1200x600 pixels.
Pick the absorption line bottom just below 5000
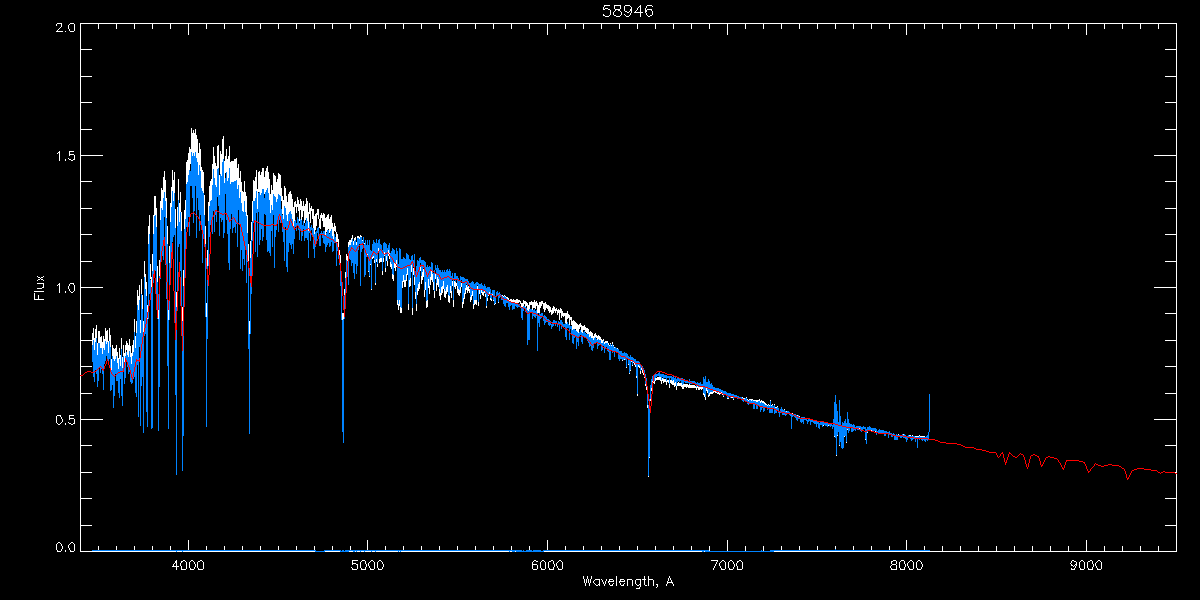point(343,438)
